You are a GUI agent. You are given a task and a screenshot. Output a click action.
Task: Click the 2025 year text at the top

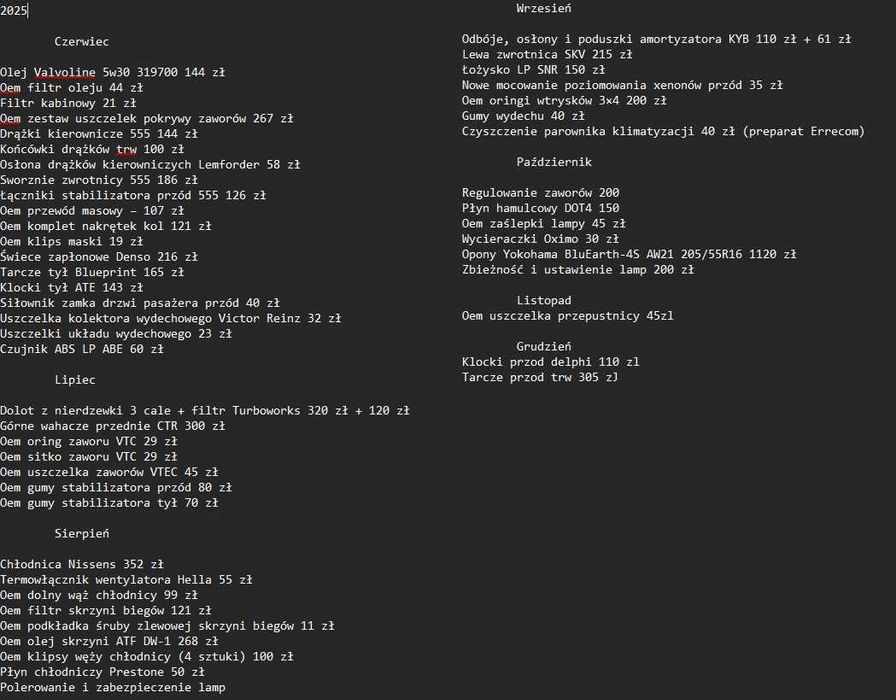pyautogui.click(x=14, y=10)
